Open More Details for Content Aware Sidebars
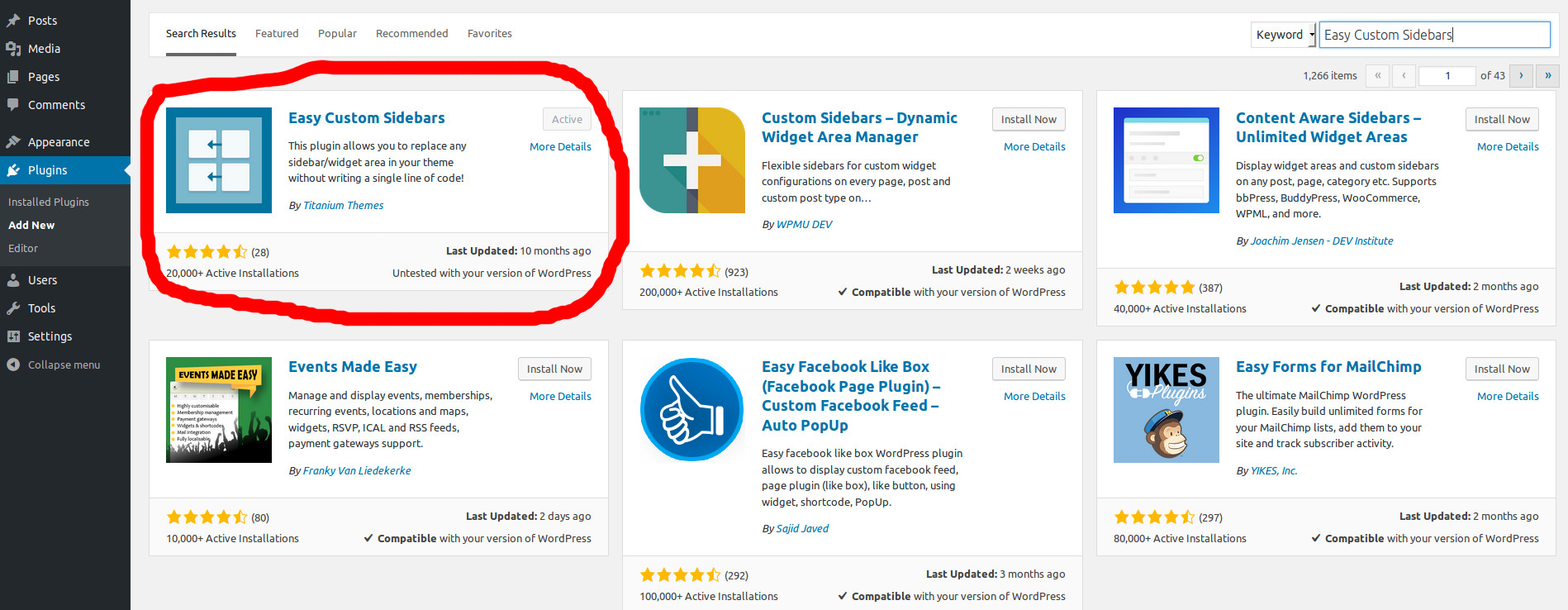1568x610 pixels. click(x=1508, y=146)
